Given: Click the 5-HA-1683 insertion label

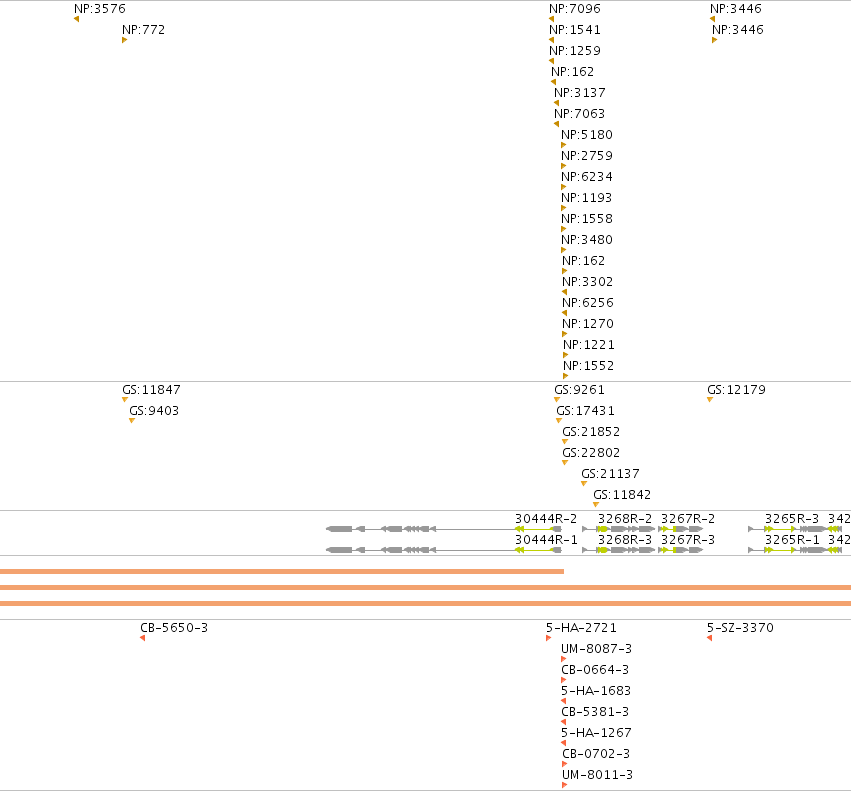Looking at the screenshot, I should click(596, 691).
